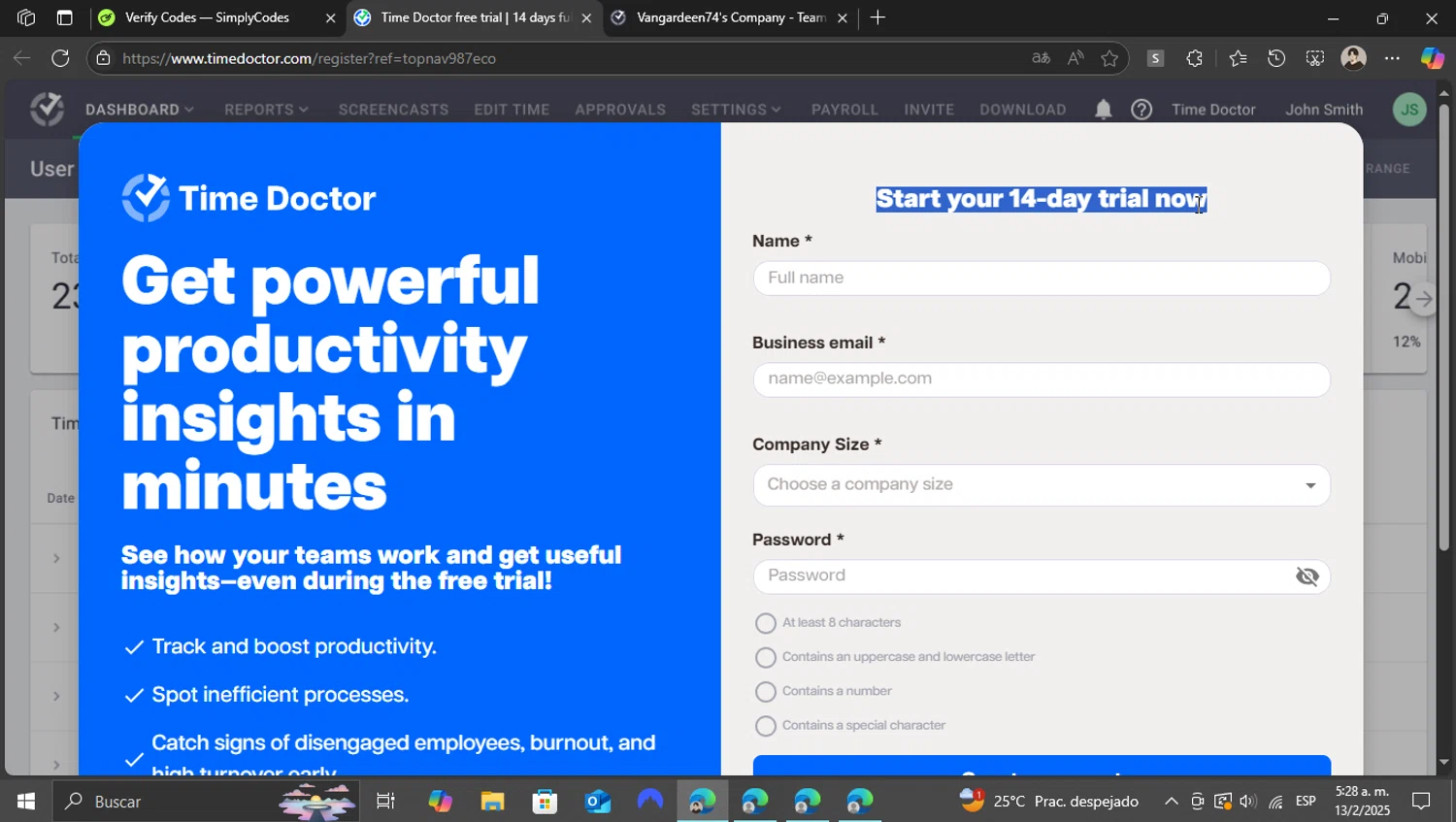Expand the DASHBOARD menu chevron

click(189, 110)
